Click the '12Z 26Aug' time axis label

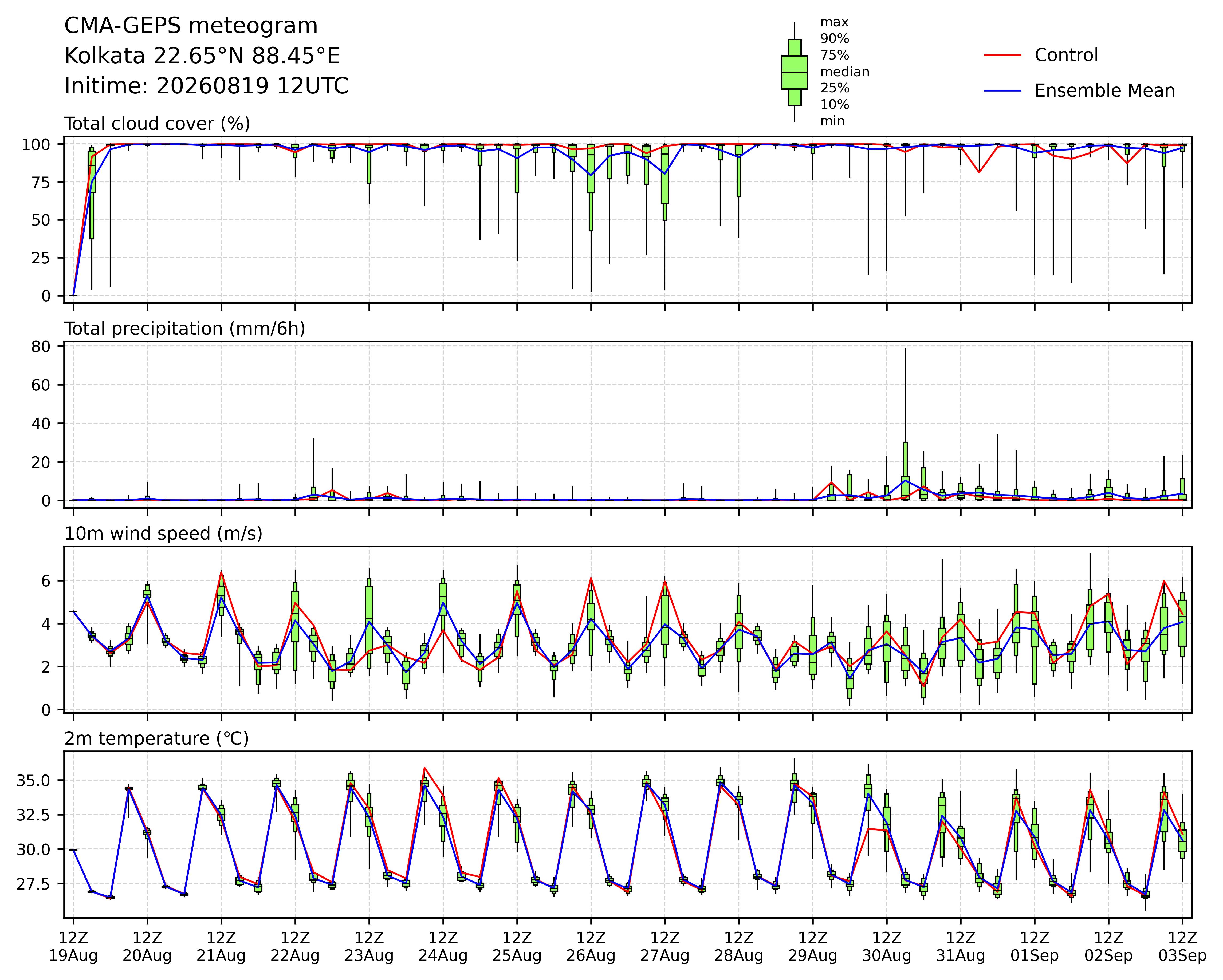pyautogui.click(x=591, y=947)
